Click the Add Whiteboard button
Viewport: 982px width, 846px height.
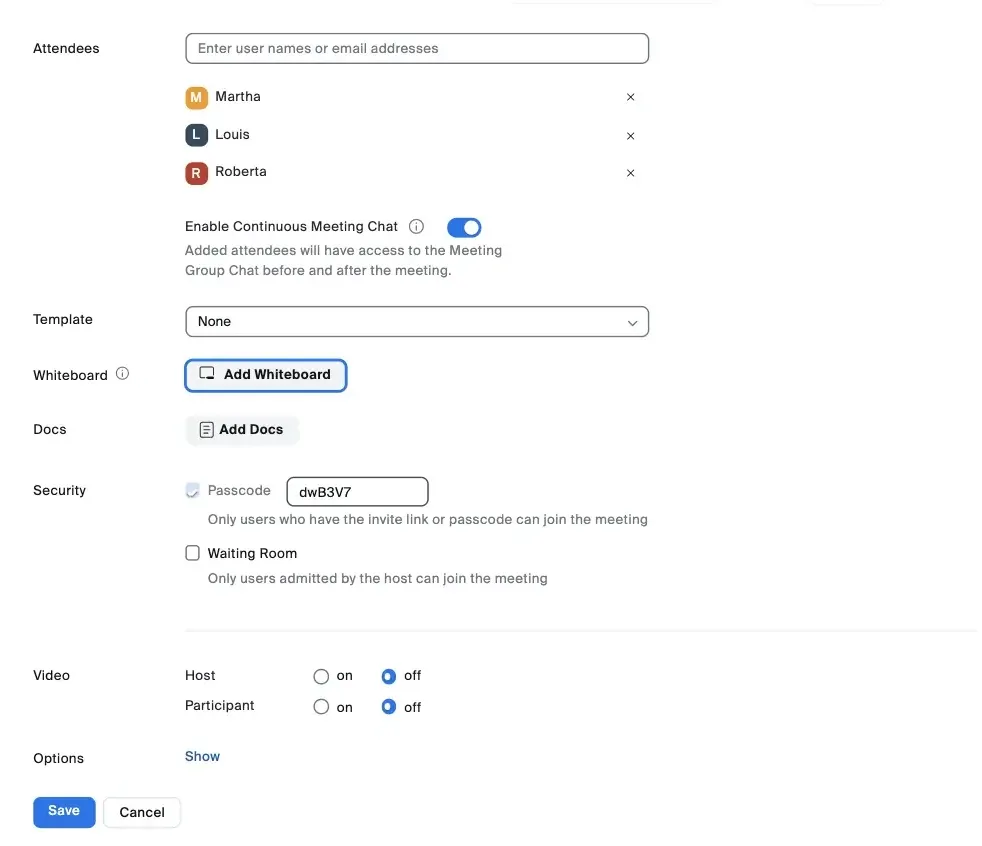[x=266, y=375]
